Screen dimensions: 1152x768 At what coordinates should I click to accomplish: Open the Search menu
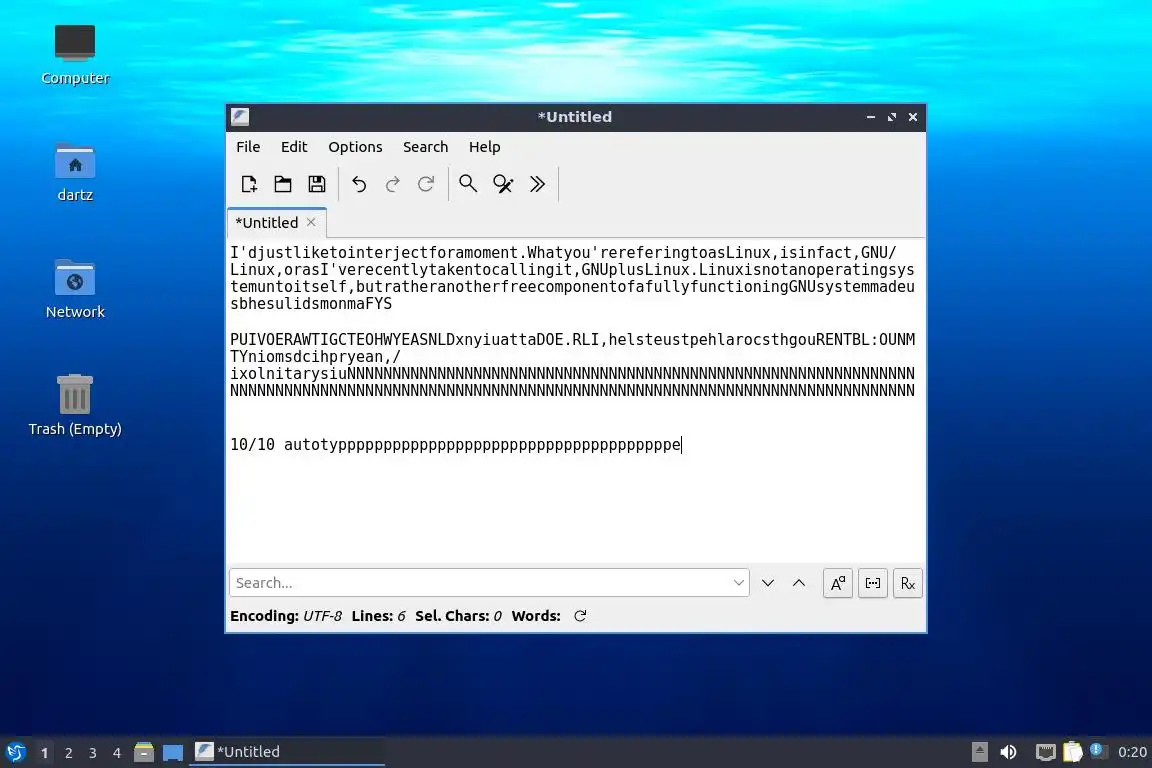425,147
